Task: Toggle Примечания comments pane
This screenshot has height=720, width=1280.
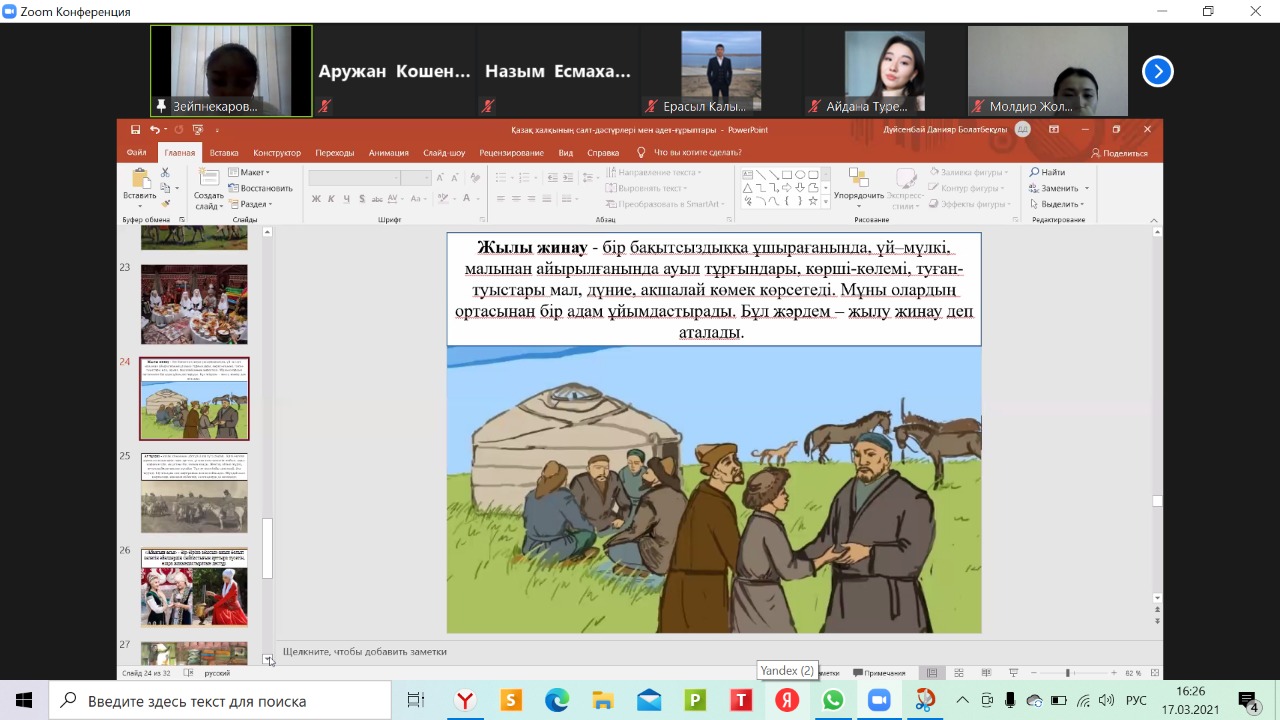Action: pyautogui.click(x=879, y=673)
